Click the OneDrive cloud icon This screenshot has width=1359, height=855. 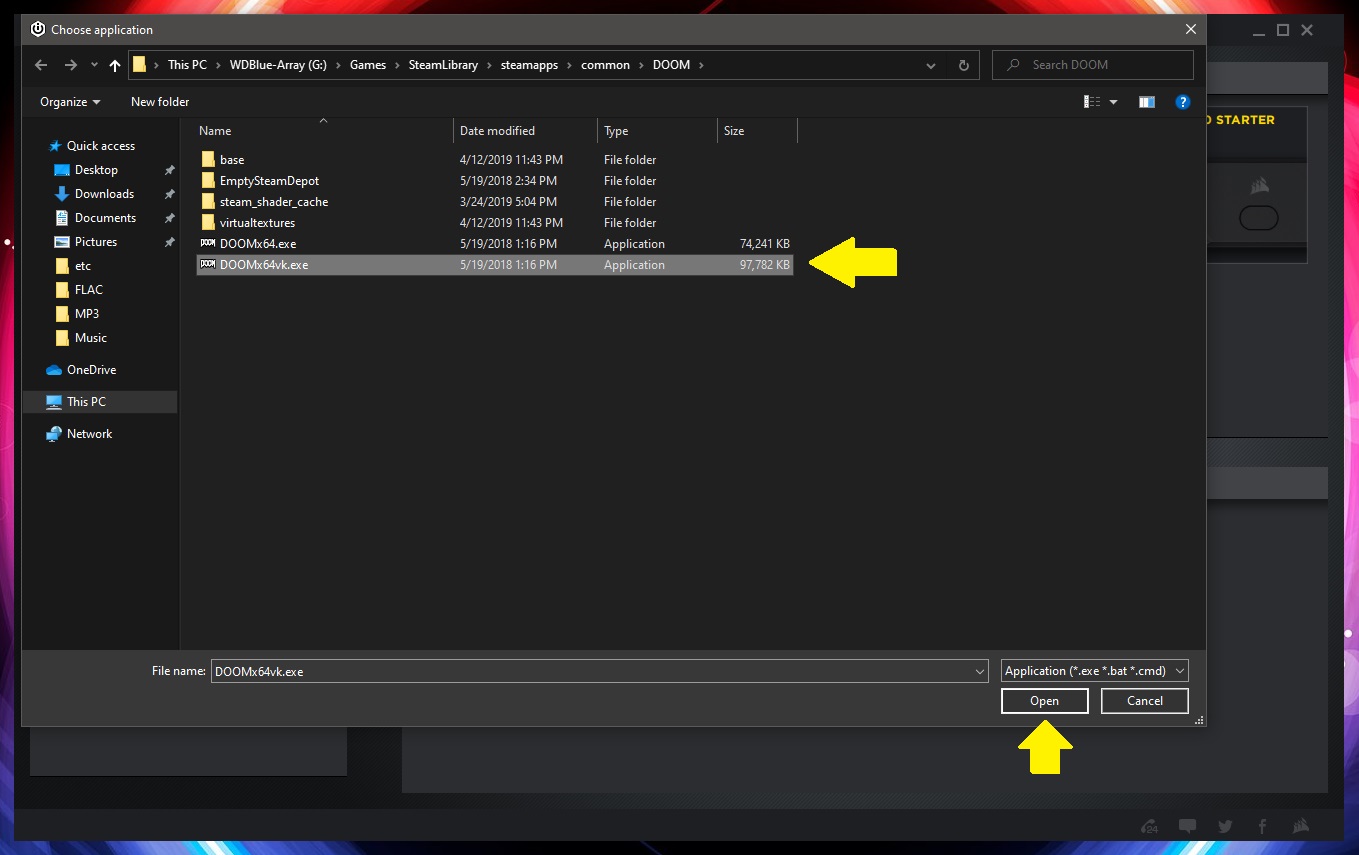pos(54,370)
